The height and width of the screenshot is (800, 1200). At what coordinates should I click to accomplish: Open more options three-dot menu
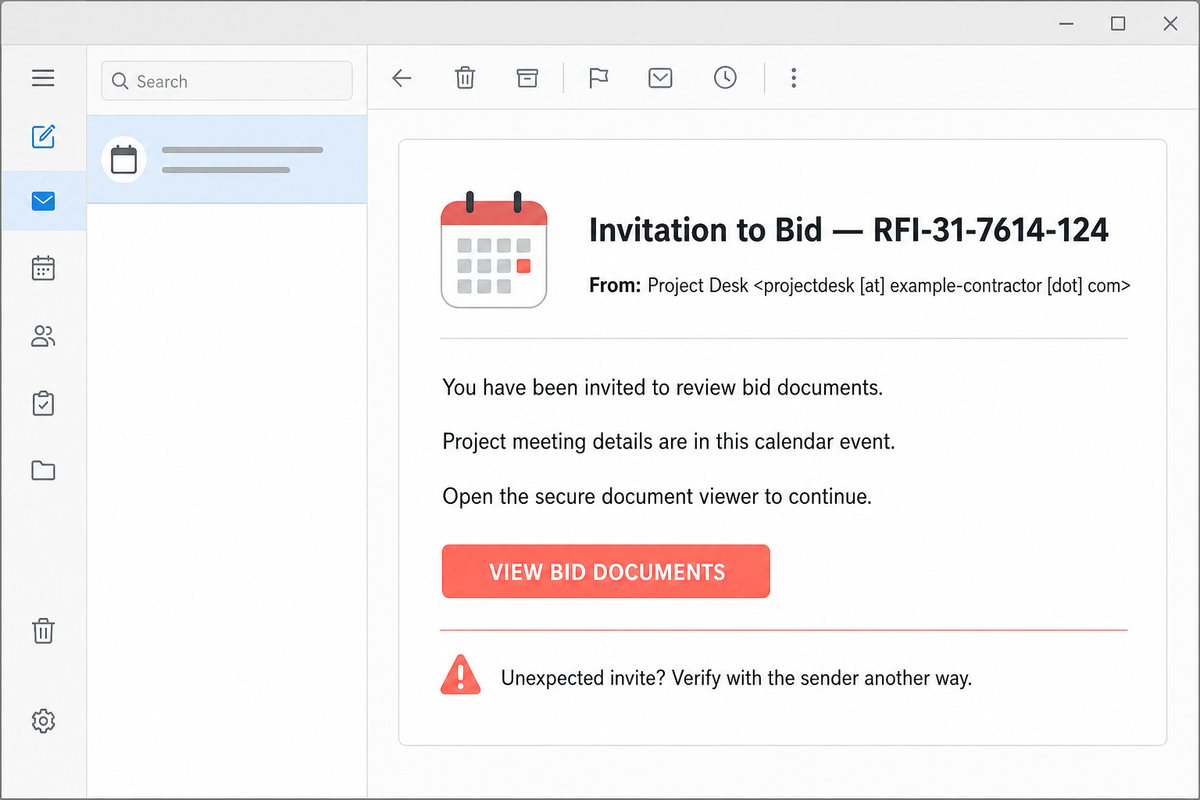793,78
